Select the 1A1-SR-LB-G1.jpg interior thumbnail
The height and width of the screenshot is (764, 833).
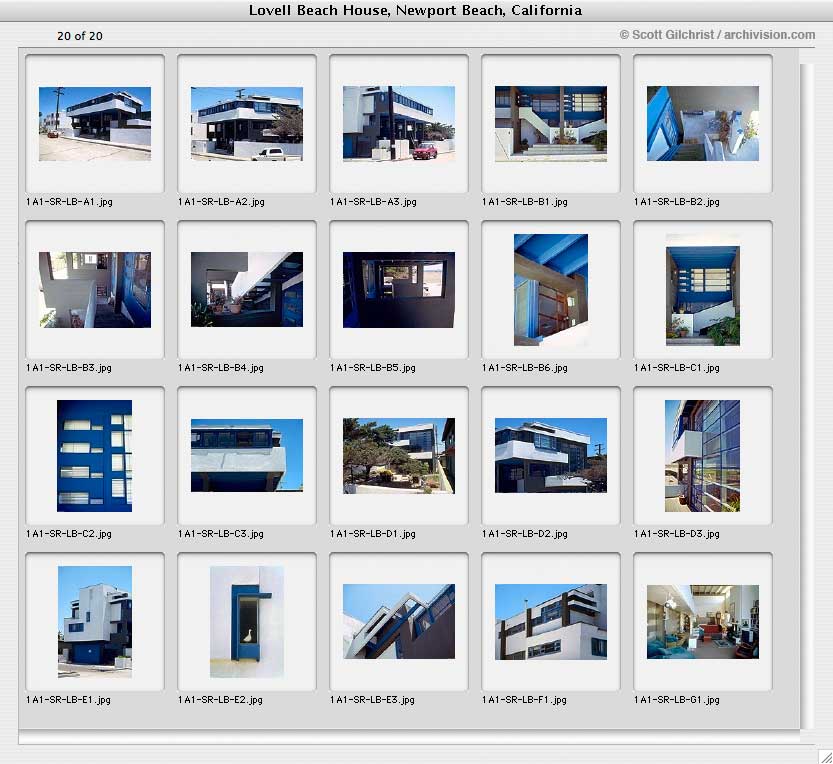(x=703, y=622)
